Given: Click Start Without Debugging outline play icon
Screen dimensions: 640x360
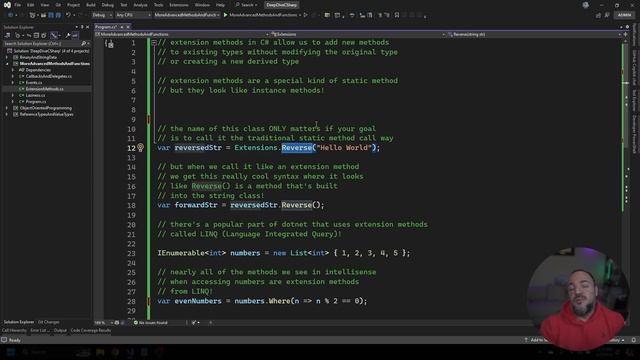Looking at the screenshot, I should pyautogui.click(x=305, y=15).
